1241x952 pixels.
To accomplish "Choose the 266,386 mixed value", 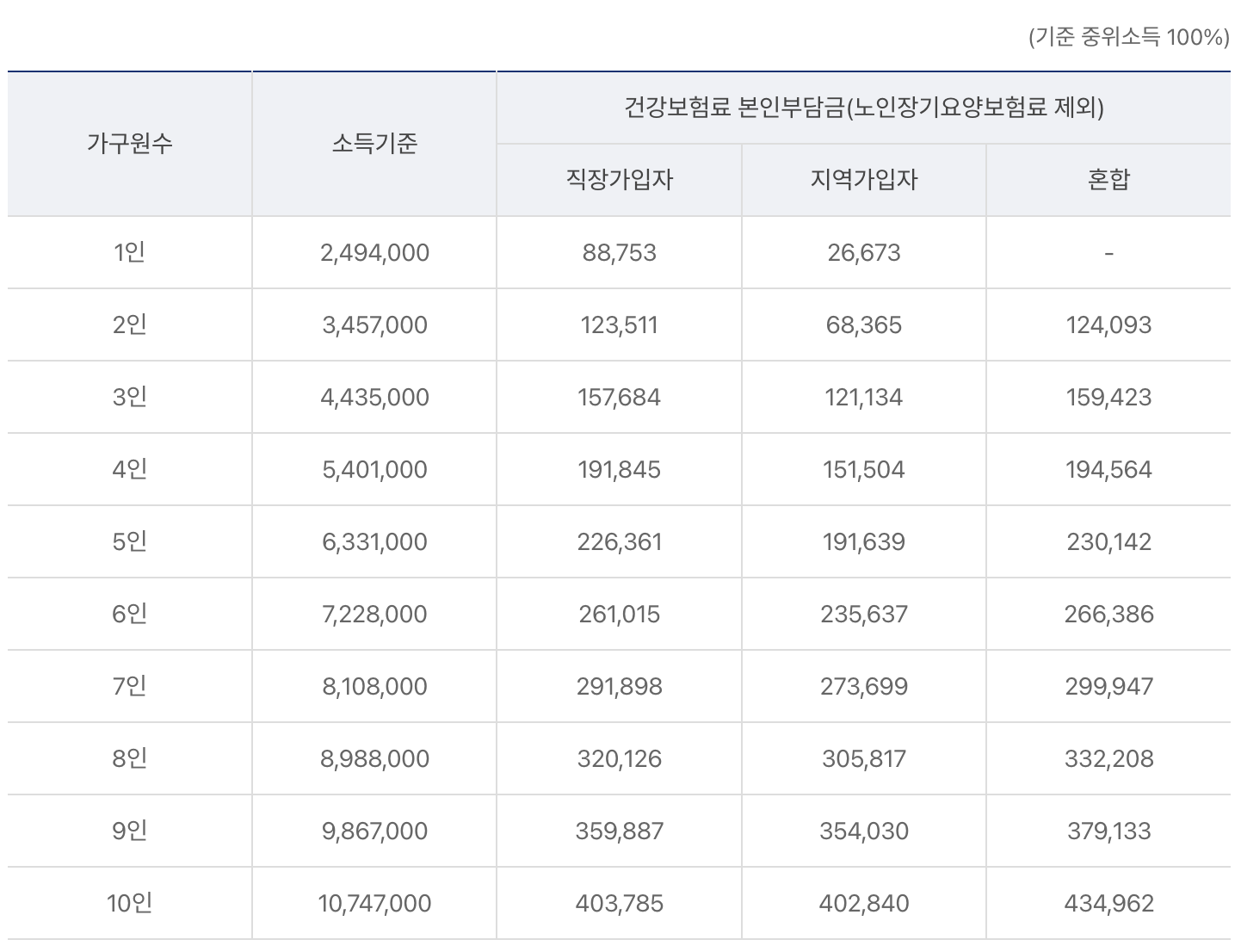I will pyautogui.click(x=1108, y=614).
